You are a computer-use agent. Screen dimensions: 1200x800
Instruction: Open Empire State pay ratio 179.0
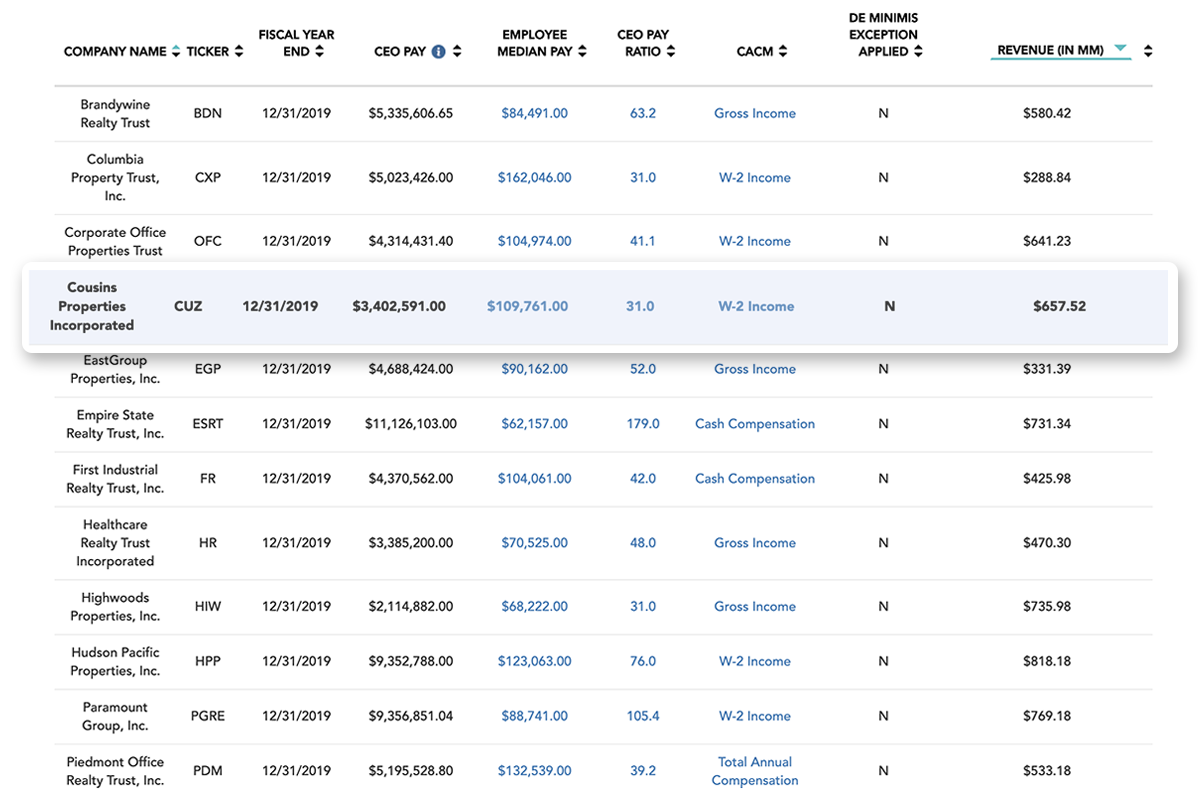coord(643,424)
